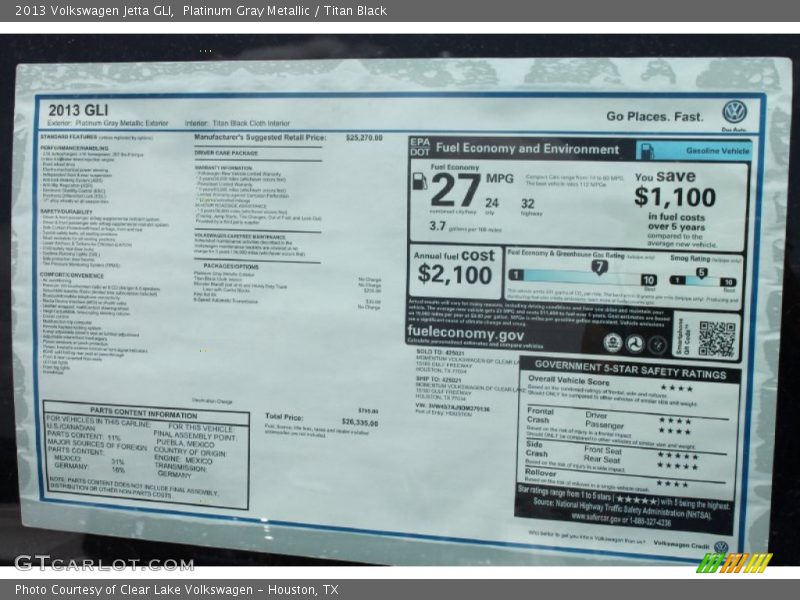Click the total amount $26,335.00
800x600 pixels.
click(x=360, y=423)
